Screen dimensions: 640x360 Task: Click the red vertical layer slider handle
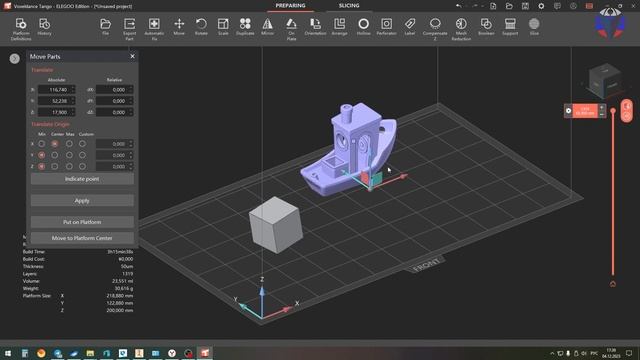(x=613, y=111)
